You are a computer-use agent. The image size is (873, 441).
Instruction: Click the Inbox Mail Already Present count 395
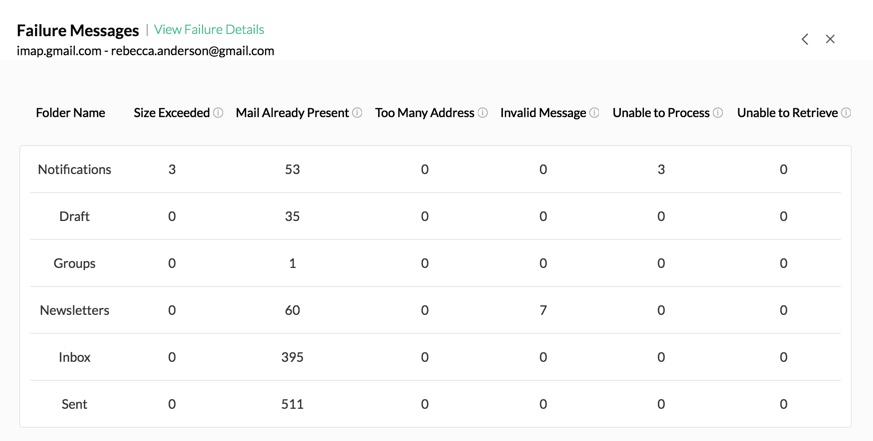[292, 358]
